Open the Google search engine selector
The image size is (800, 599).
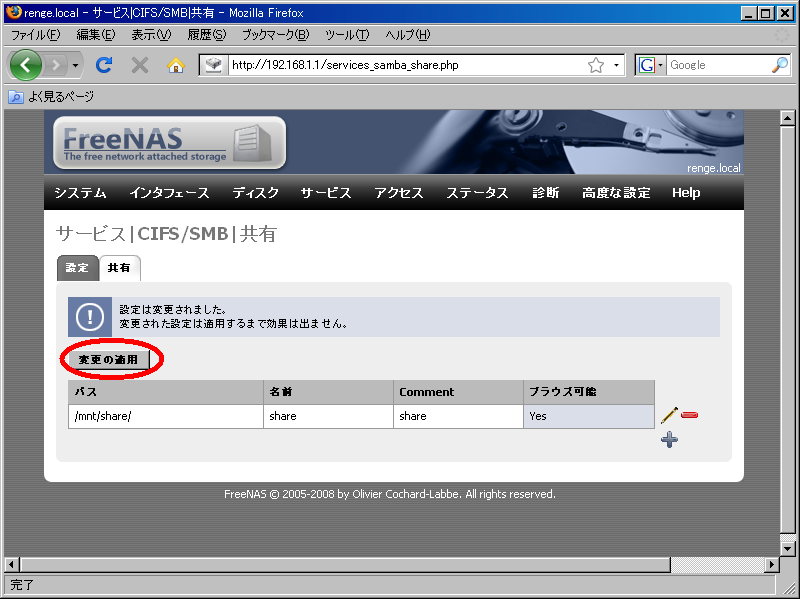click(x=651, y=65)
